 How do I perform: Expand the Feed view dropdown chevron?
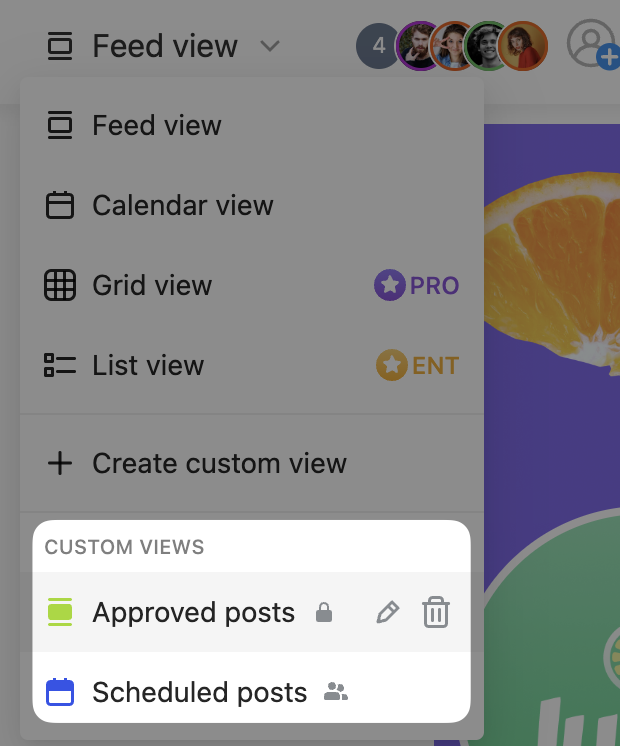tap(270, 46)
